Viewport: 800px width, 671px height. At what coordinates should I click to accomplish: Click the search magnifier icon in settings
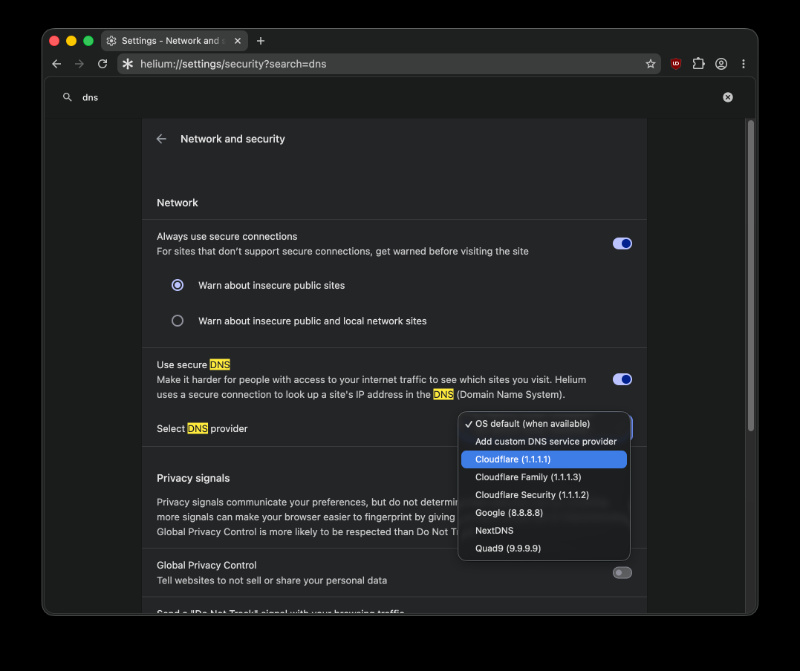pos(67,97)
